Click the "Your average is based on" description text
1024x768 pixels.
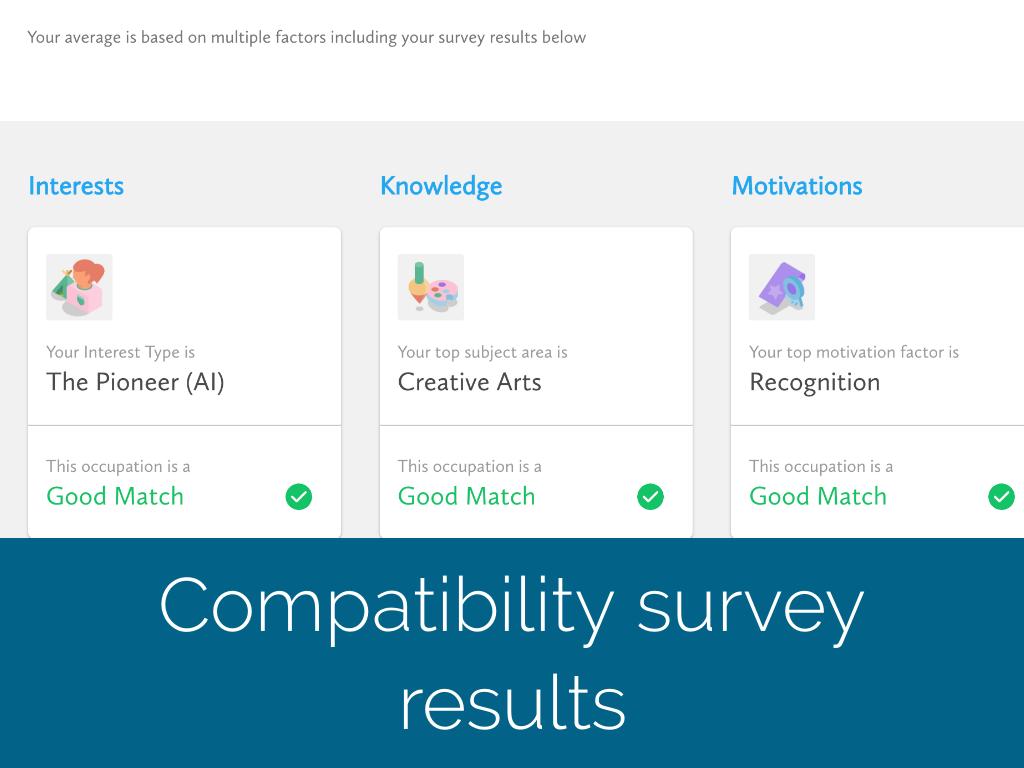(x=306, y=38)
